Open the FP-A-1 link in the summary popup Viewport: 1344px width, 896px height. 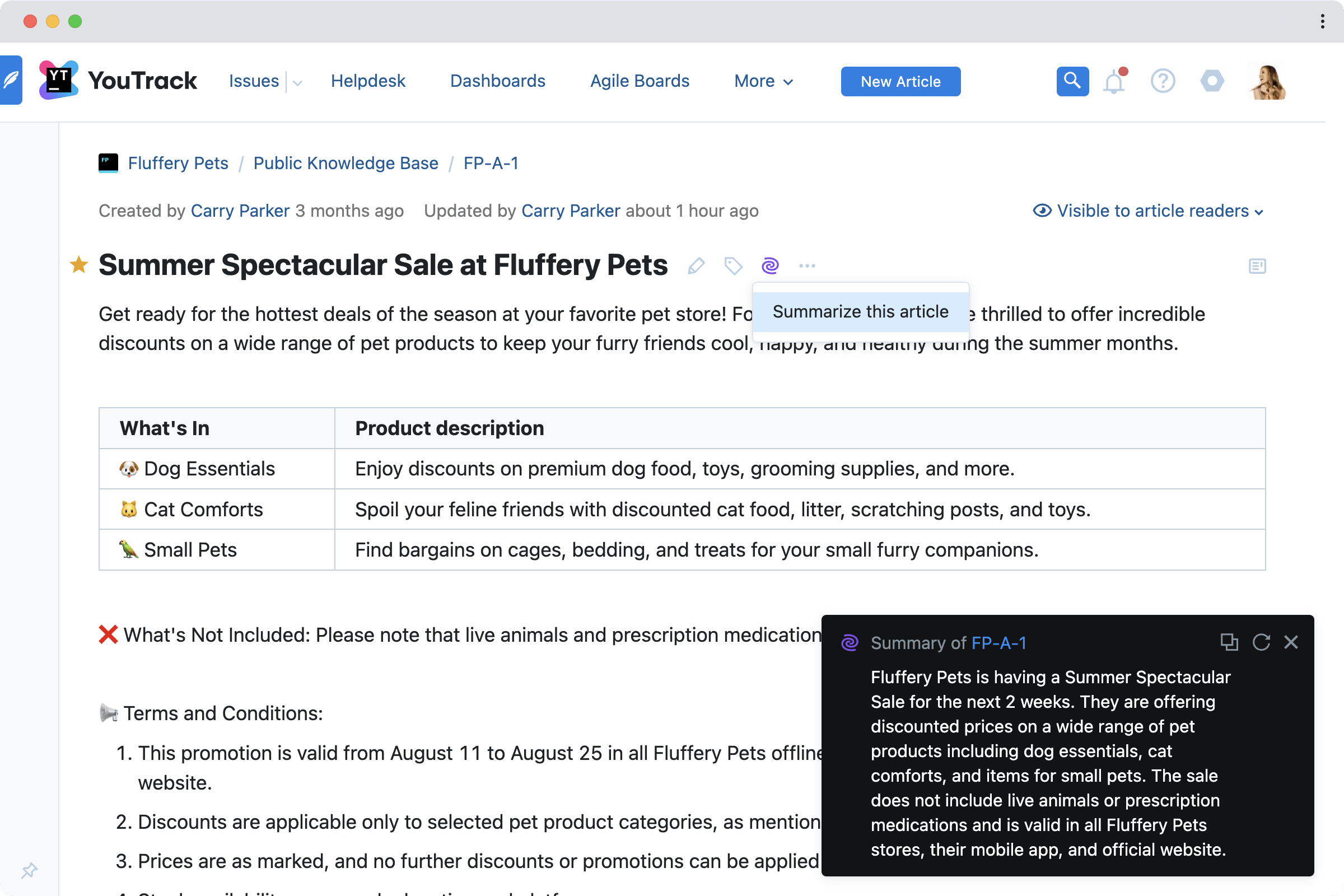[1000, 642]
